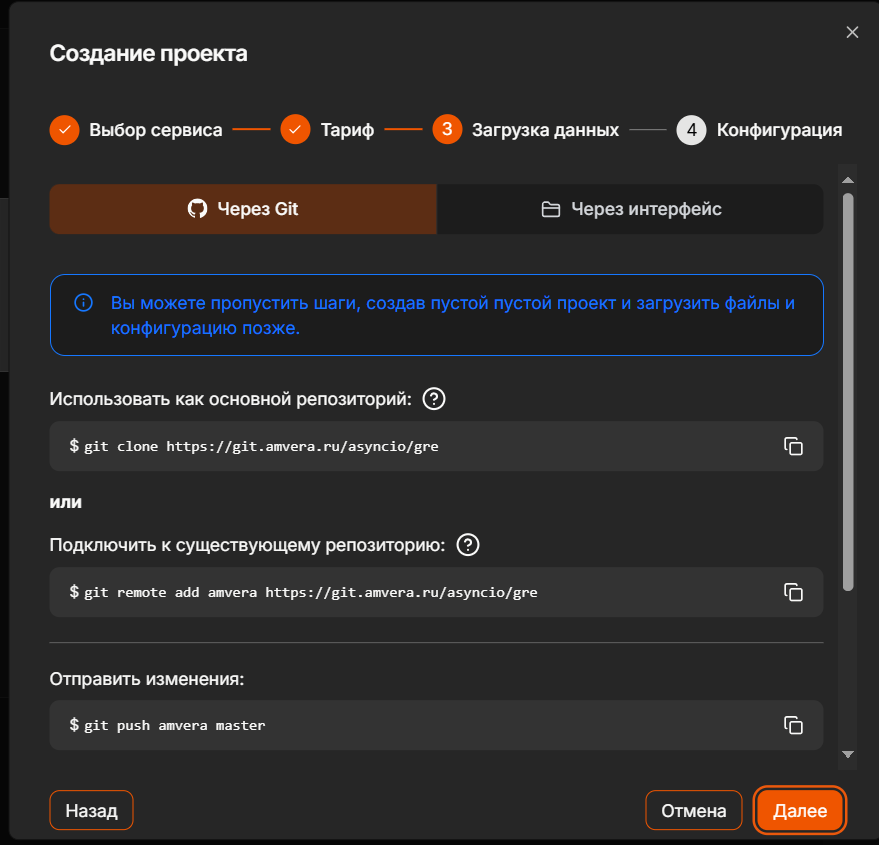
Task: Click the checkmark on Выбор сервиса step
Action: (x=64, y=130)
